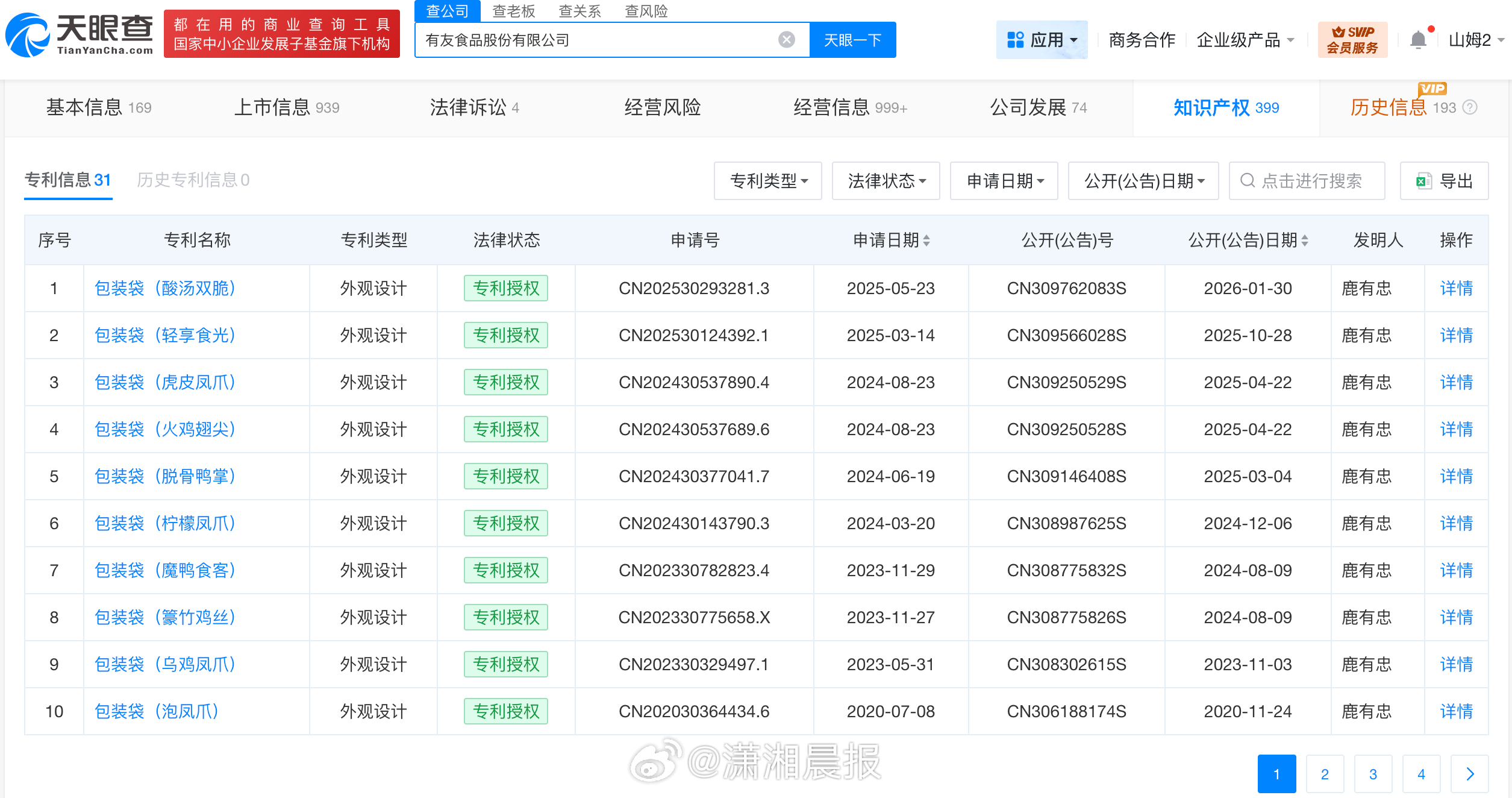Switch to the 法律诉讼 tab
This screenshot has width=1512, height=798.
click(474, 107)
